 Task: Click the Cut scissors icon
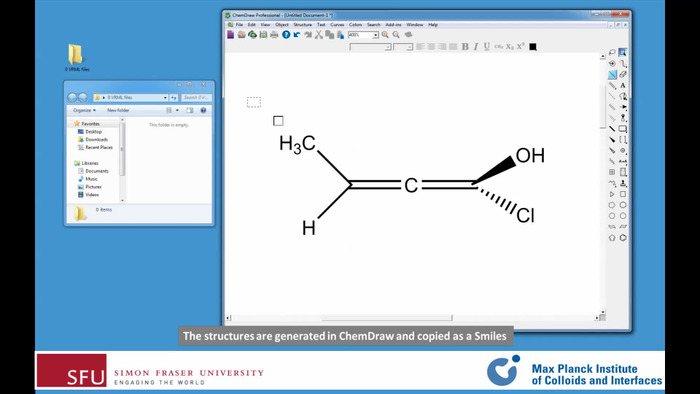click(319, 35)
